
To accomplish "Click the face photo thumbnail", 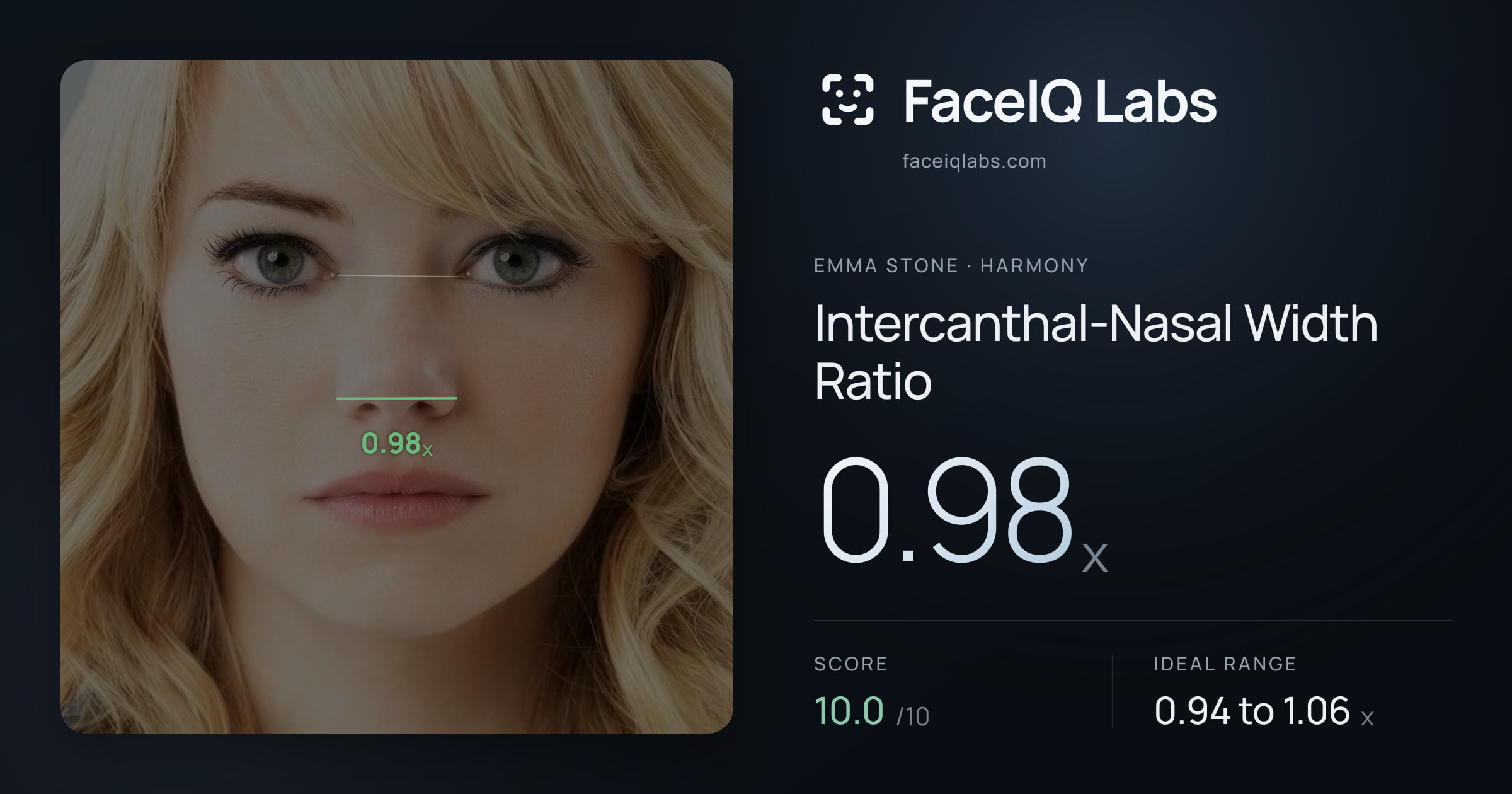I will click(397, 397).
